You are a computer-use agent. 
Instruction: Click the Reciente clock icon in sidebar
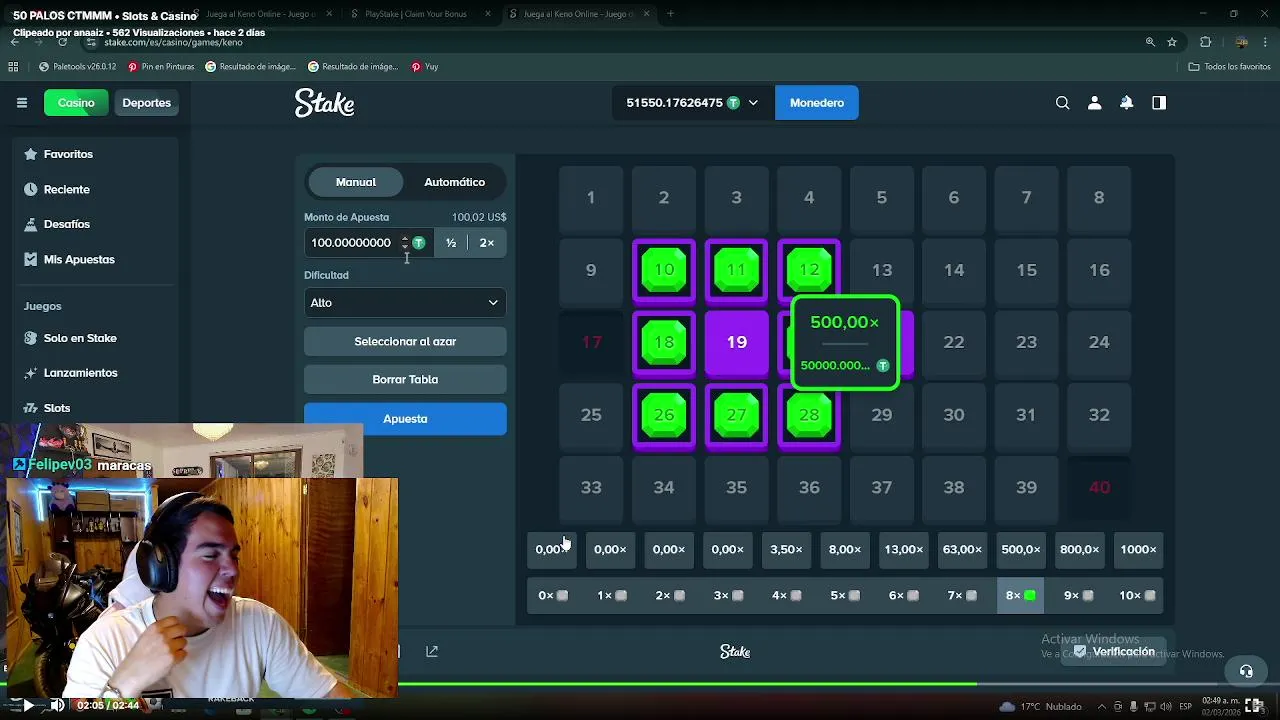click(30, 189)
